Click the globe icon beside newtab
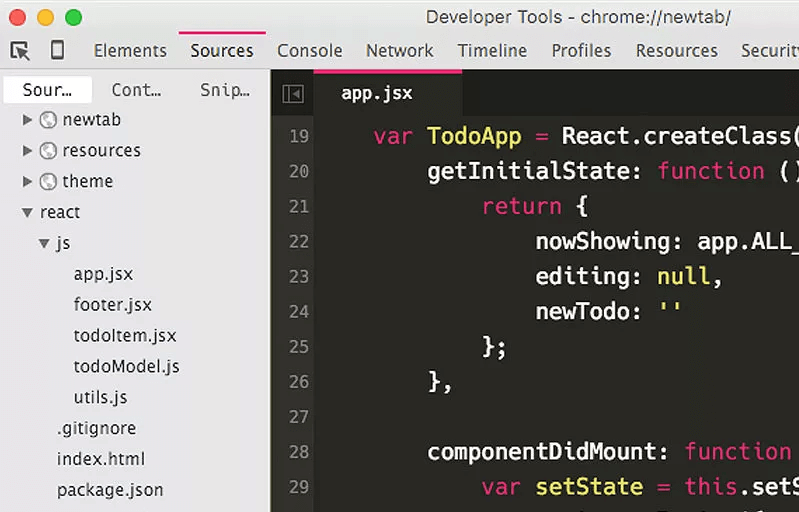 pyautogui.click(x=48, y=120)
